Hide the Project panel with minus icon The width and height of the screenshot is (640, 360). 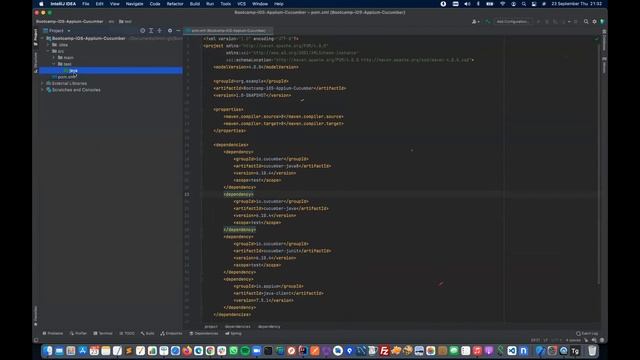click(178, 31)
